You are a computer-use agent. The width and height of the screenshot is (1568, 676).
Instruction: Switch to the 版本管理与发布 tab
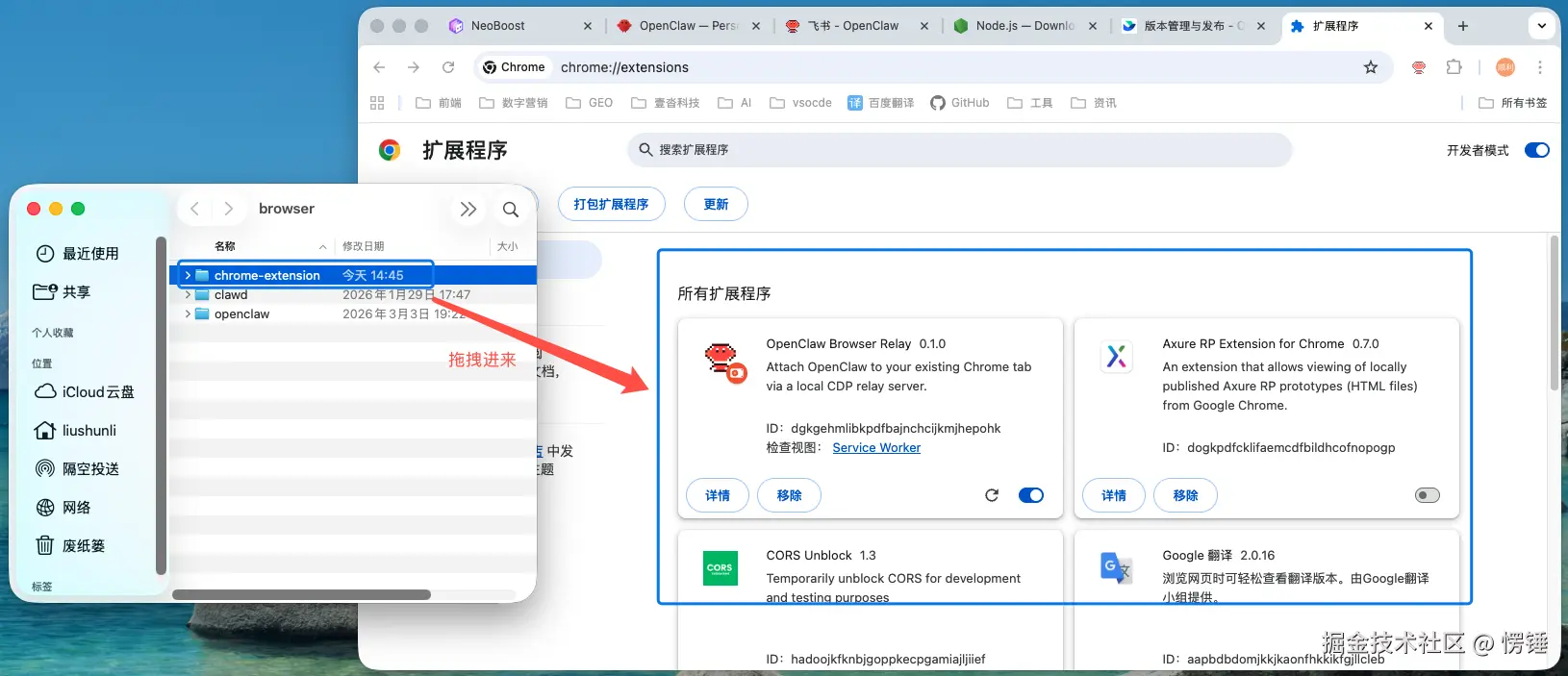(1193, 26)
